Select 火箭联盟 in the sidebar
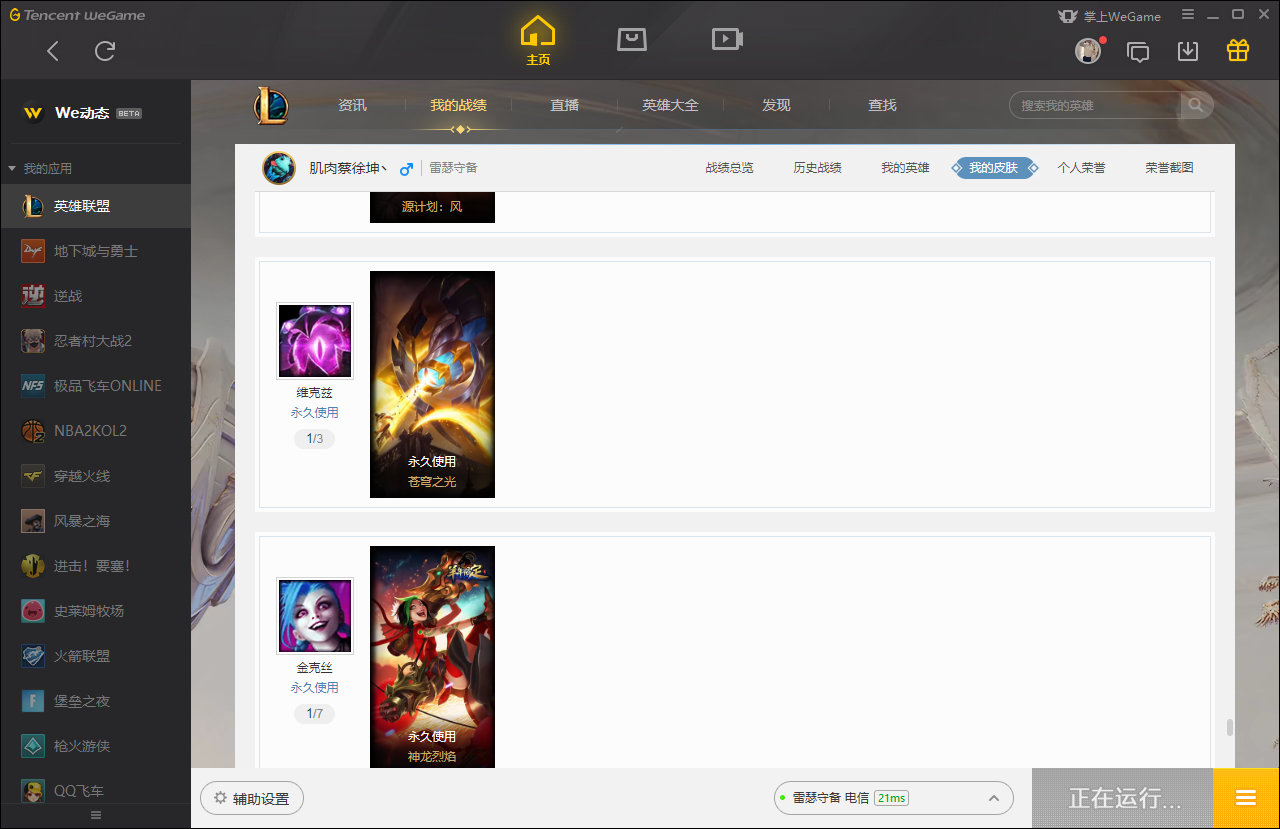The height and width of the screenshot is (829, 1280). coord(95,656)
